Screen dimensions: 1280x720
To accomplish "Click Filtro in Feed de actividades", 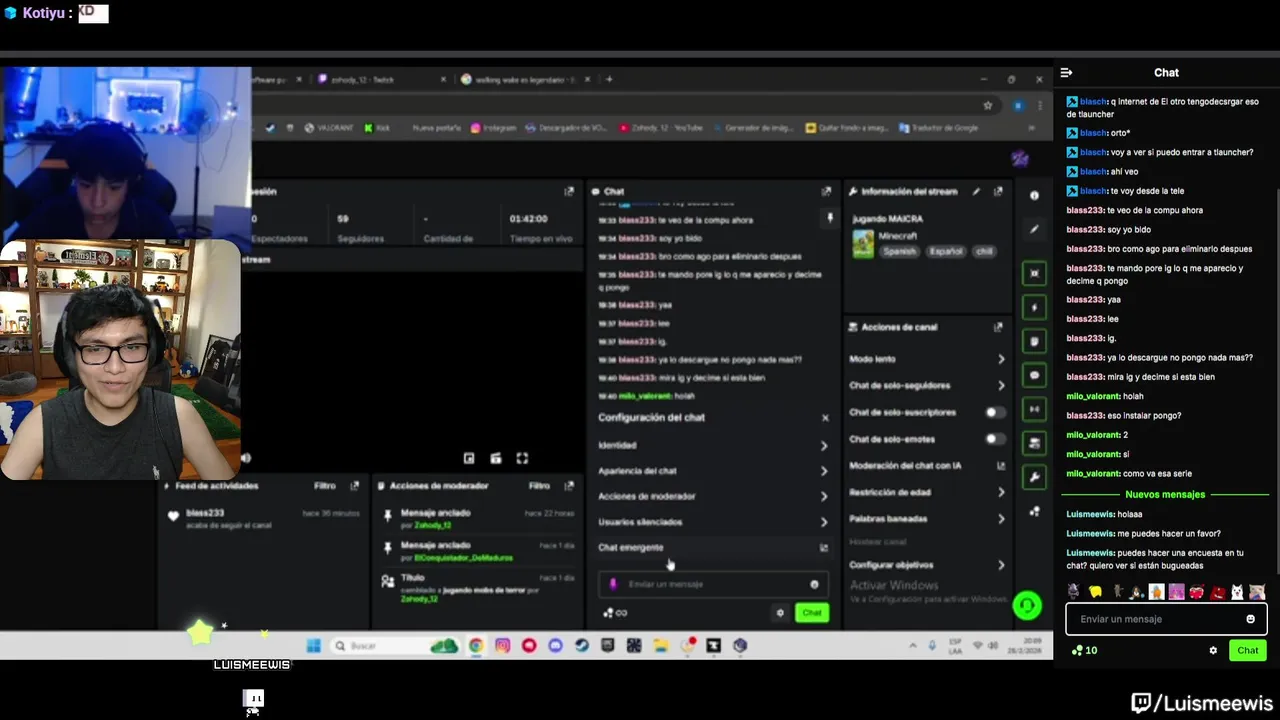I will [325, 486].
